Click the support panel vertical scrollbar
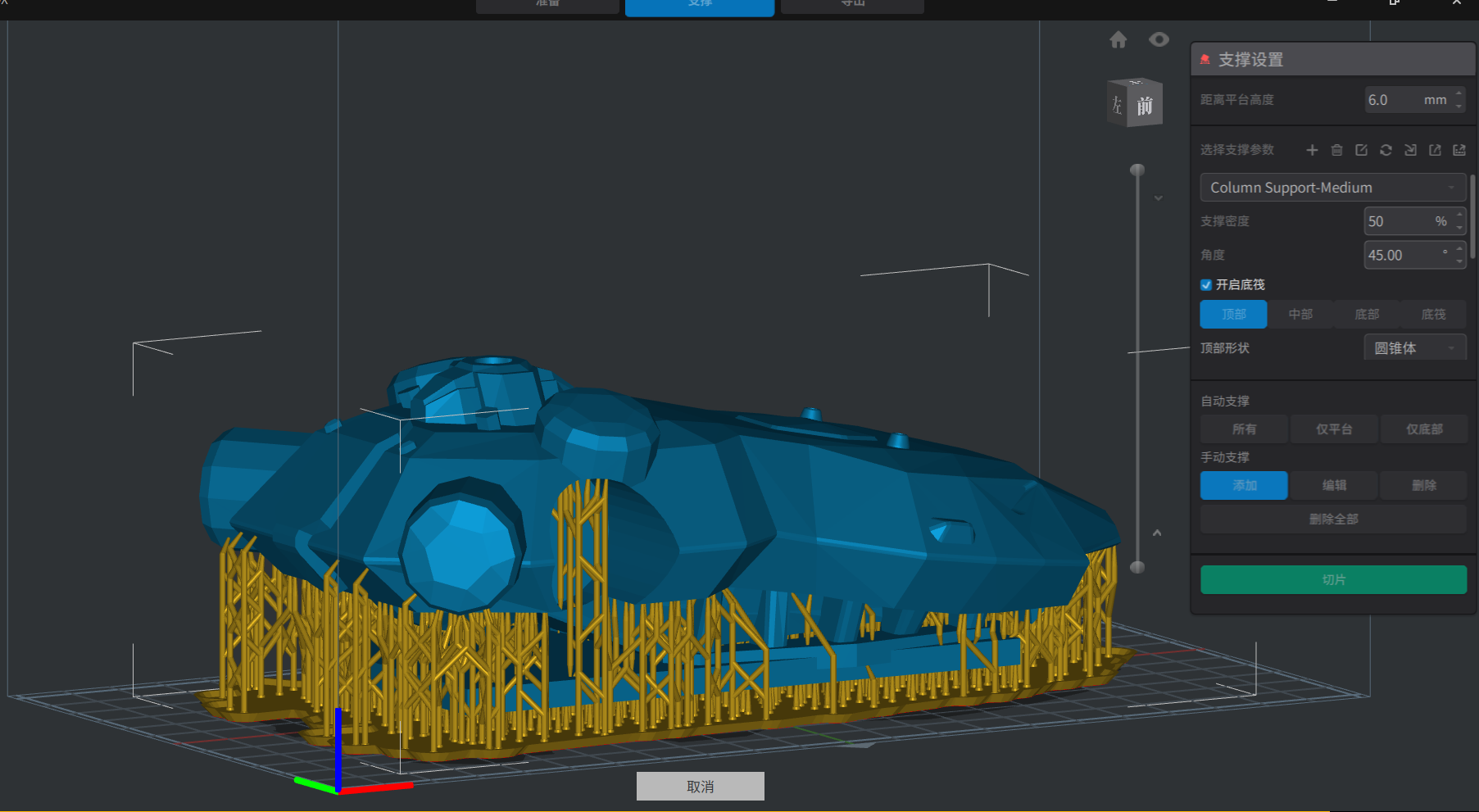The width and height of the screenshot is (1479, 812). pos(1472,216)
